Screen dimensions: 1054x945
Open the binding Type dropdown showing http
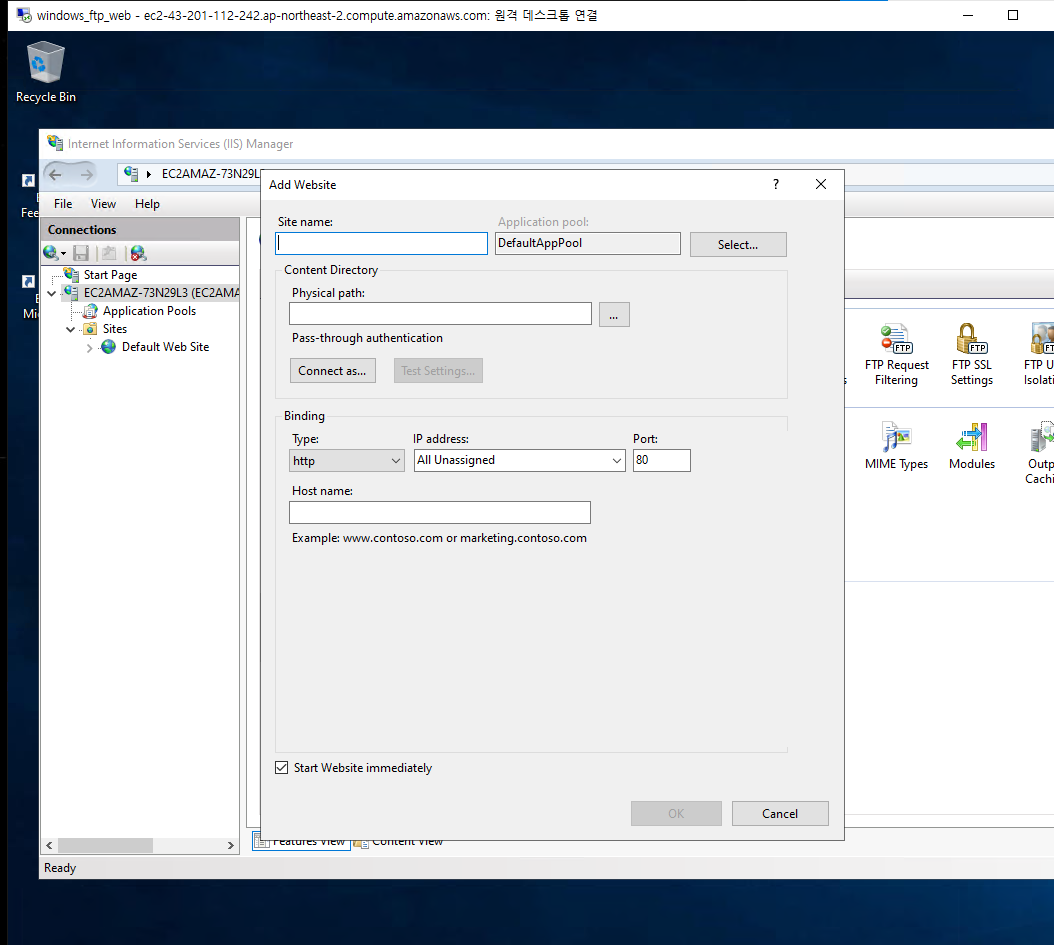[347, 460]
